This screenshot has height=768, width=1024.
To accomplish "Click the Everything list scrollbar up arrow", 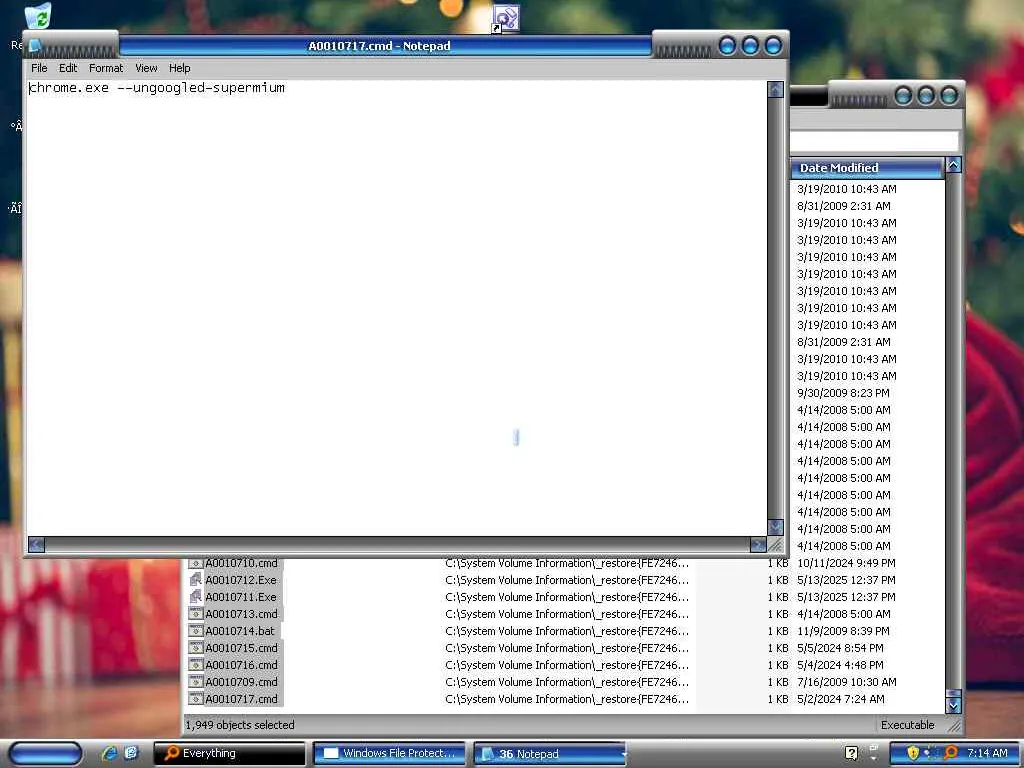I will 953,165.
